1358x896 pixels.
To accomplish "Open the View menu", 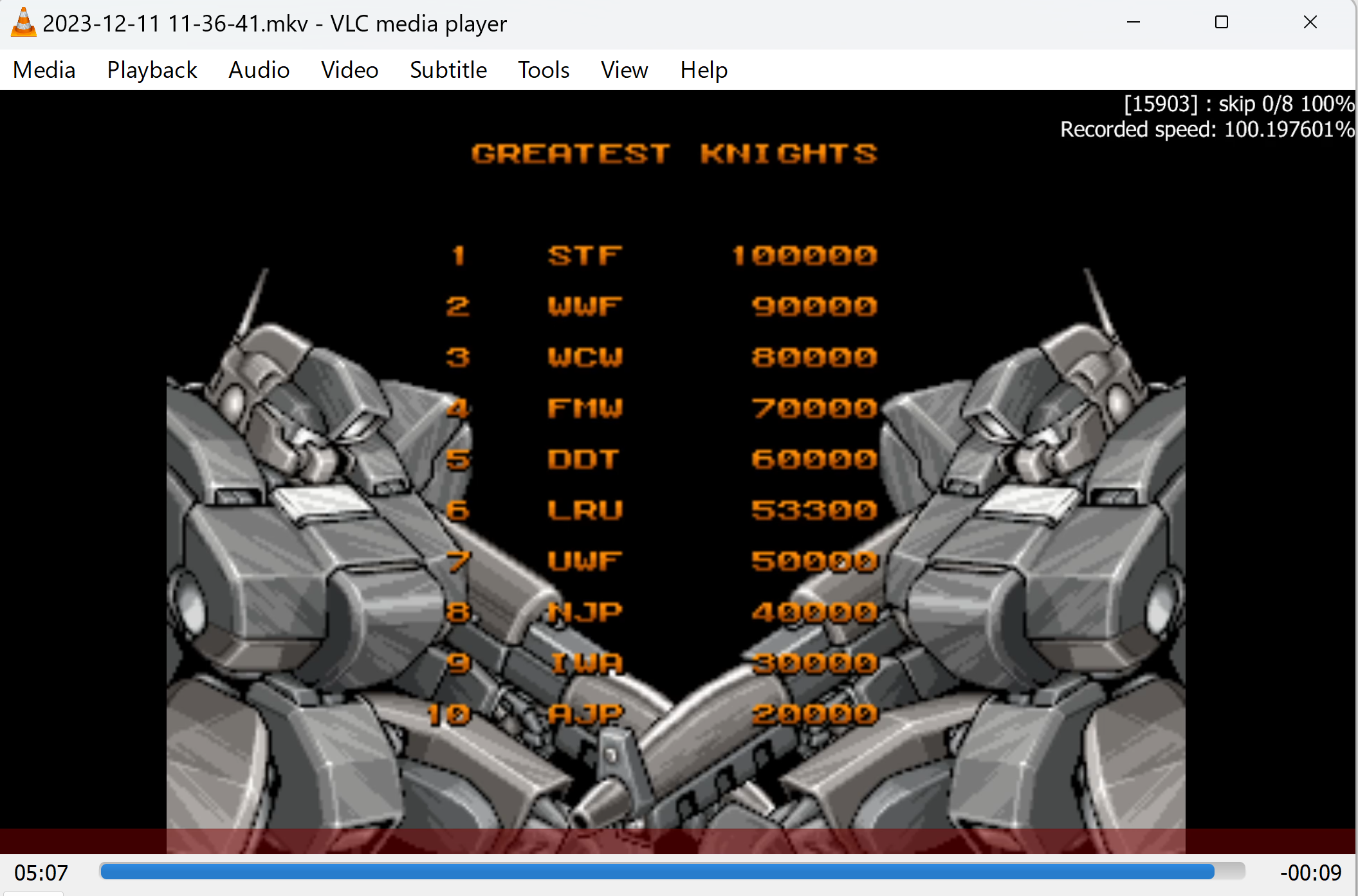I will click(624, 69).
